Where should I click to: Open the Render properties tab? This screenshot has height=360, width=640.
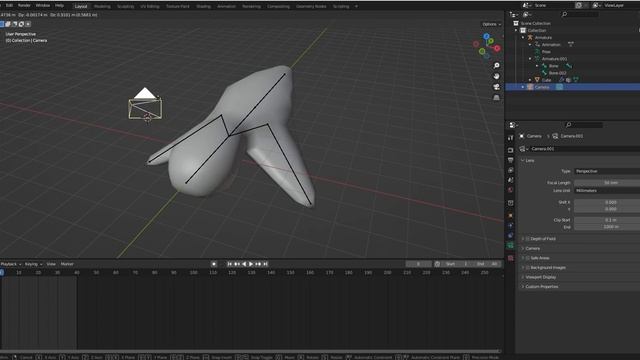click(511, 150)
